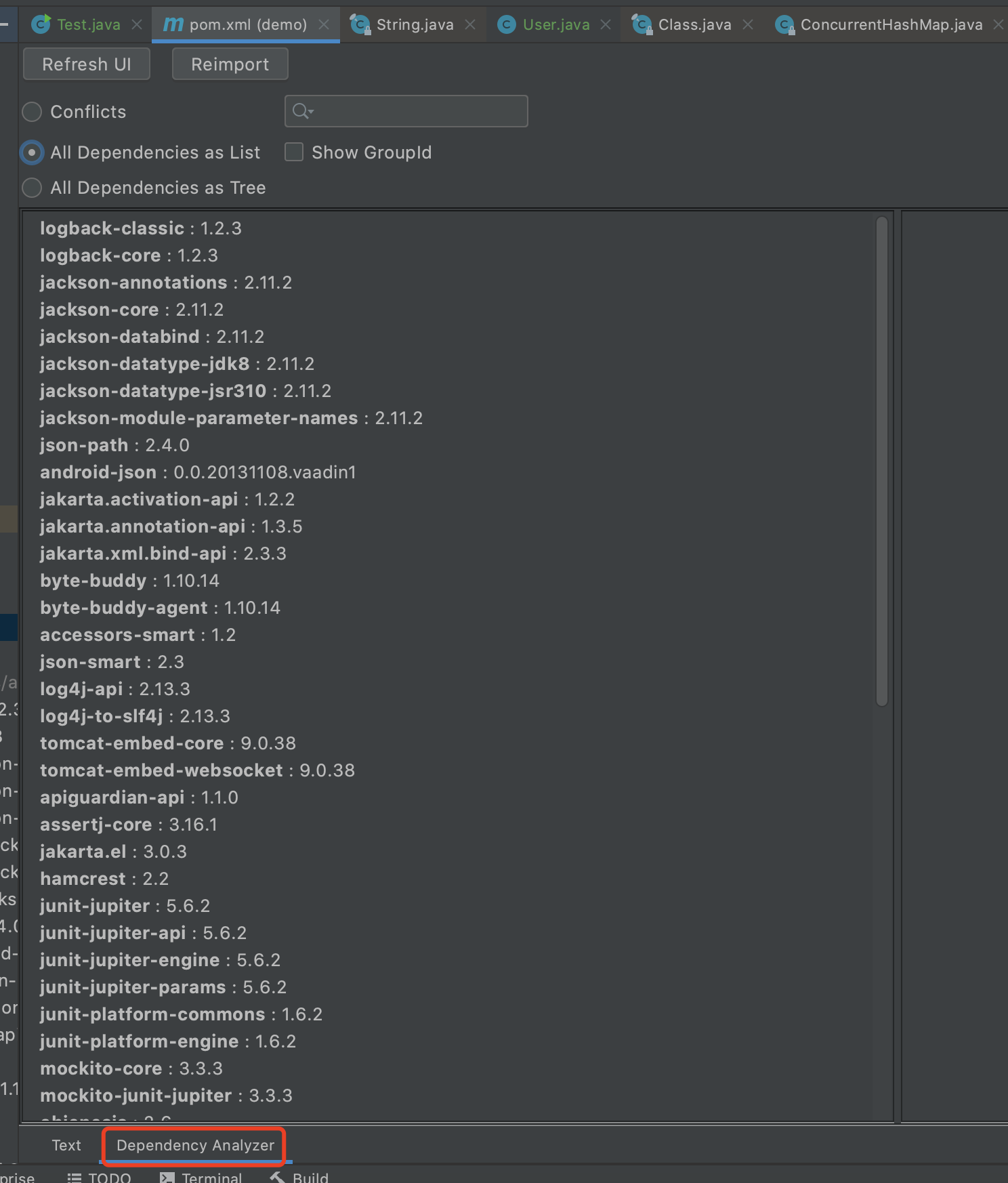Image resolution: width=1008 pixels, height=1183 pixels.
Task: Select jackson-annotations : 2.11.2 entry
Action: pos(166,283)
